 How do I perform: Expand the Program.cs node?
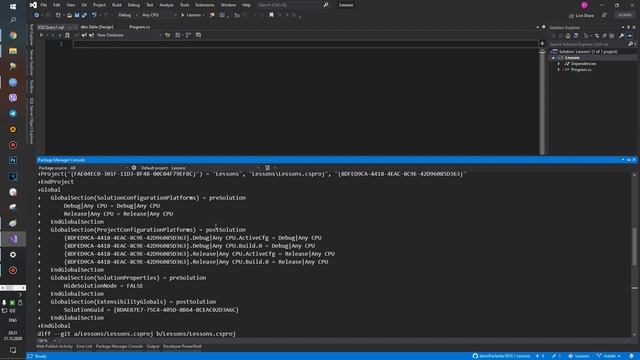559,70
